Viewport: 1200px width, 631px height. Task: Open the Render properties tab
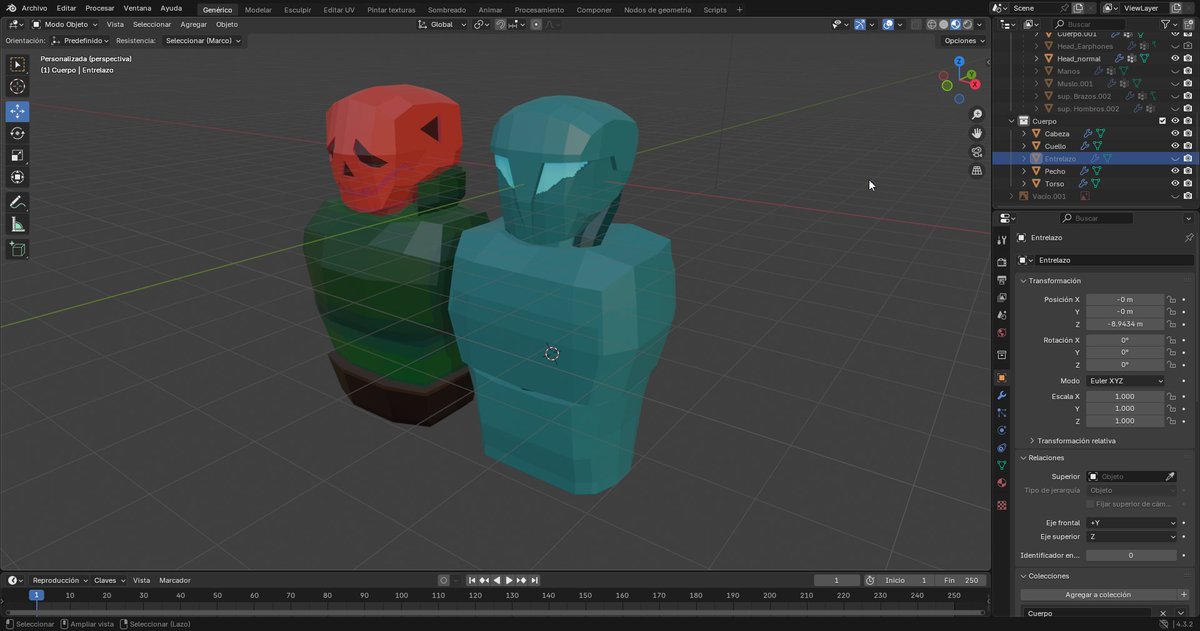[x=1001, y=262]
